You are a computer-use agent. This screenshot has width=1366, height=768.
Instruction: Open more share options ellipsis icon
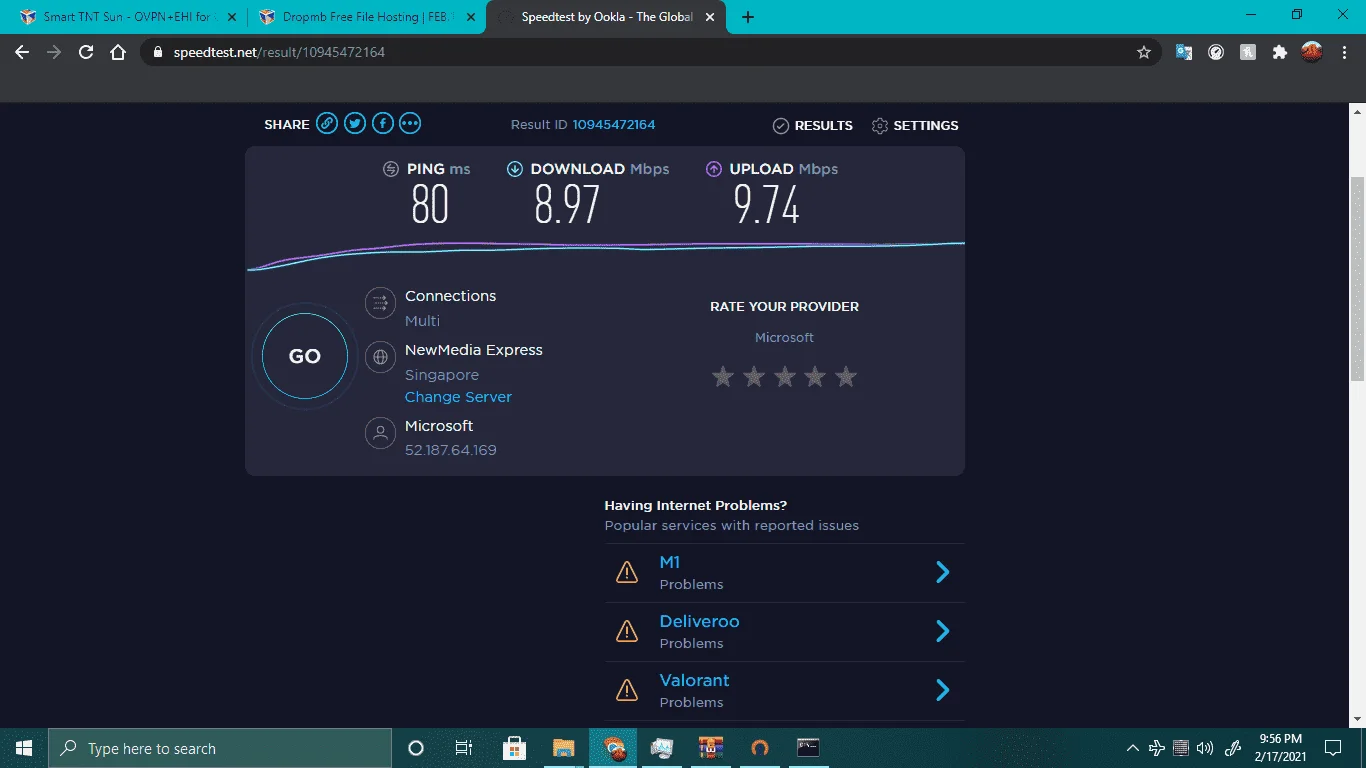tap(410, 124)
